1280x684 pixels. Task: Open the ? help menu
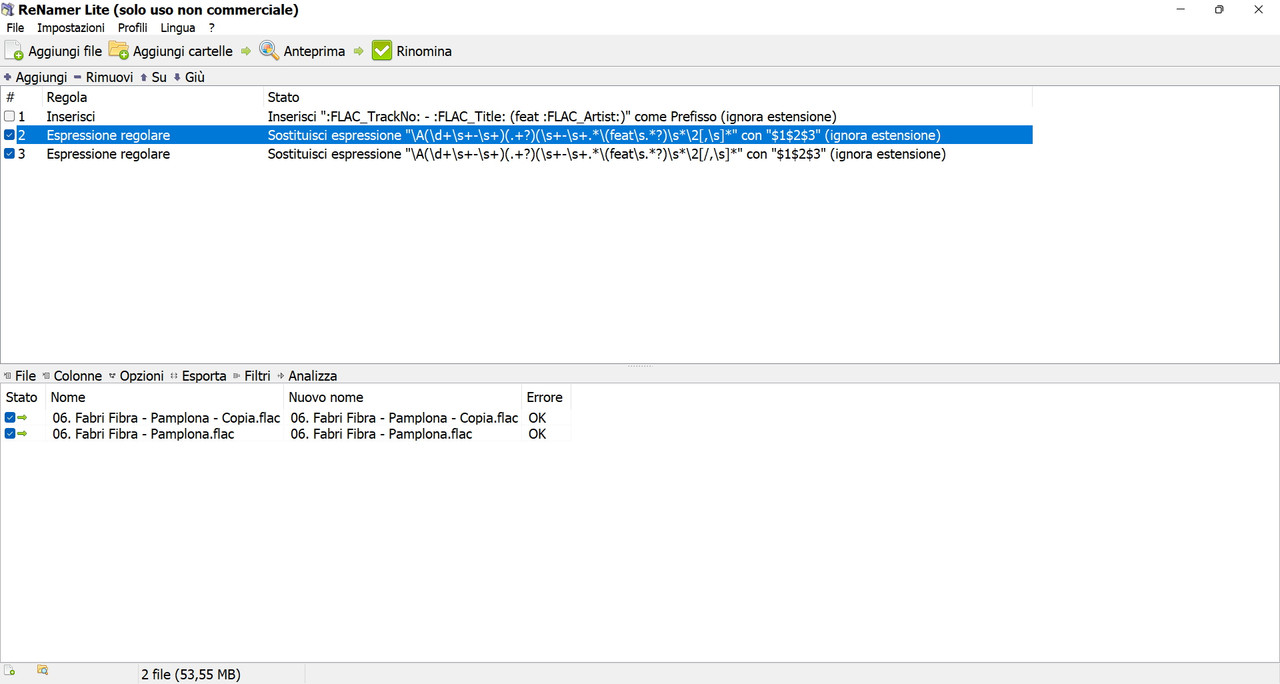pyautogui.click(x=212, y=28)
